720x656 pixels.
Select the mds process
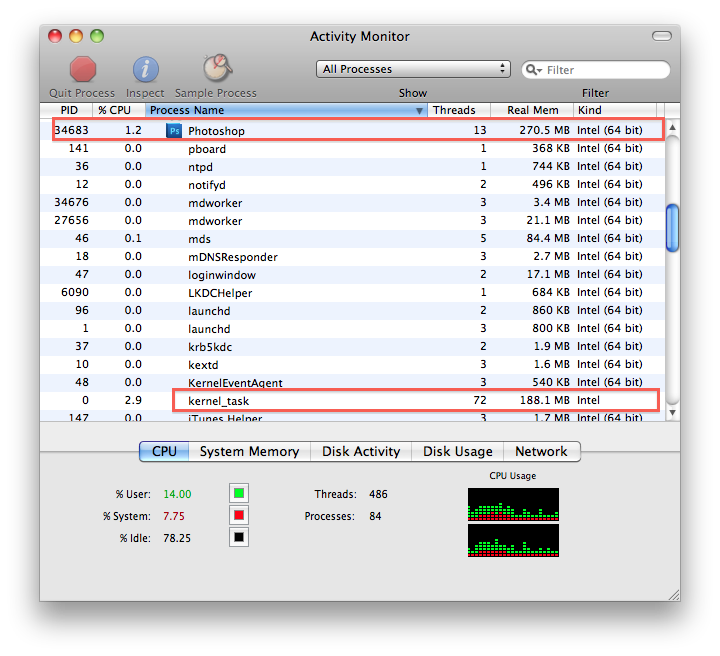(x=352, y=239)
